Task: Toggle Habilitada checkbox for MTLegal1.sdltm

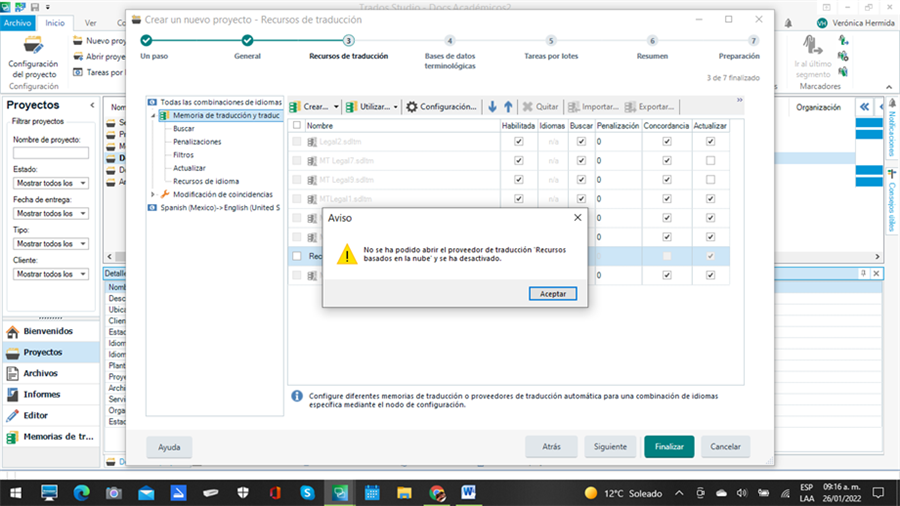Action: pyautogui.click(x=518, y=198)
